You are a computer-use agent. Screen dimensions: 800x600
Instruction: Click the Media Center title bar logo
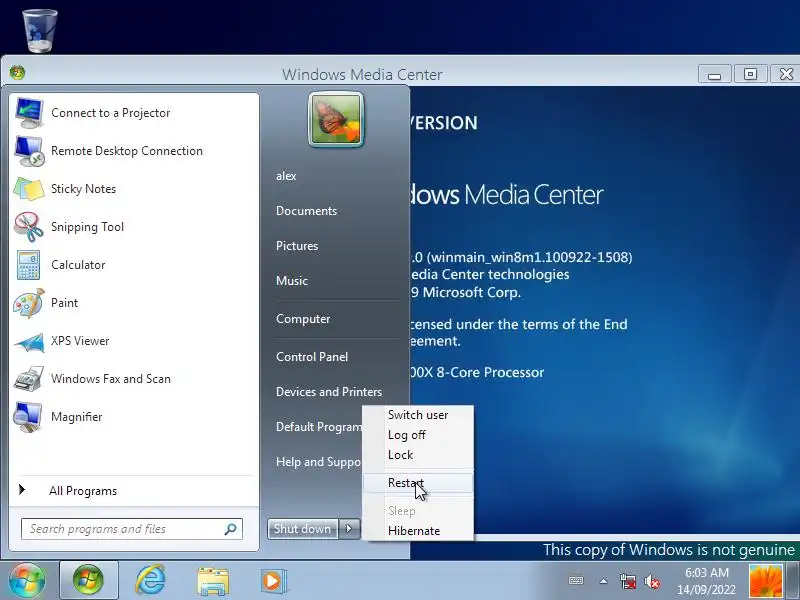tap(17, 72)
